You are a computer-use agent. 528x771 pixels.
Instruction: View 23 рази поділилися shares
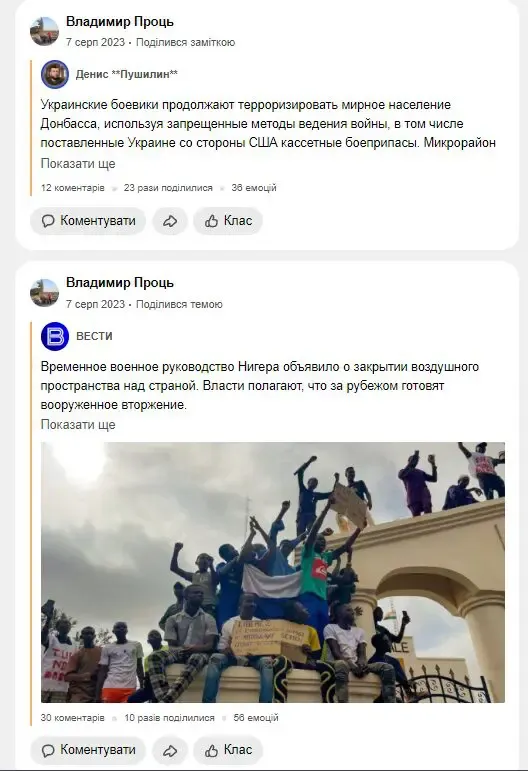tap(168, 188)
